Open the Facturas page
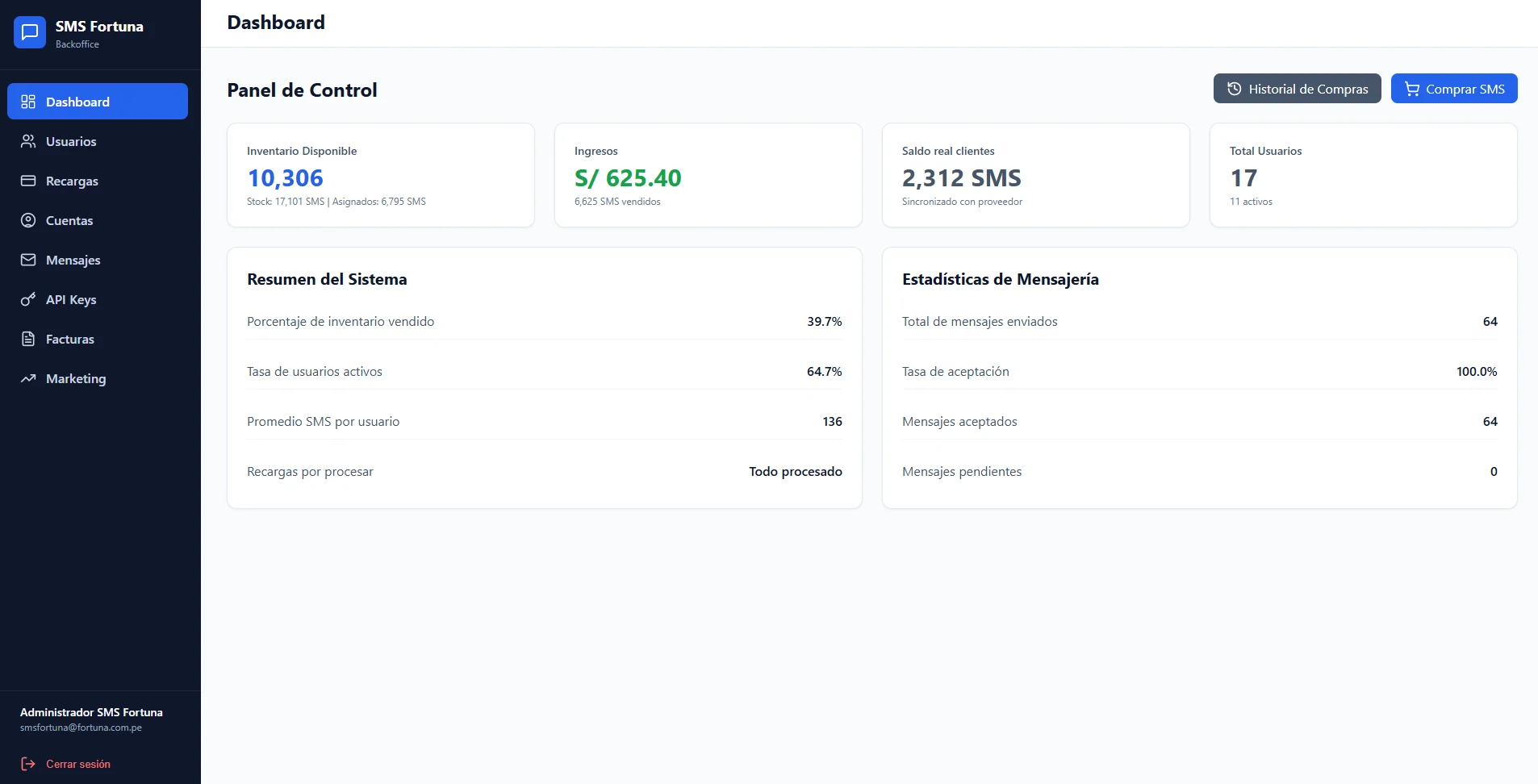The height and width of the screenshot is (784, 1538). point(98,339)
